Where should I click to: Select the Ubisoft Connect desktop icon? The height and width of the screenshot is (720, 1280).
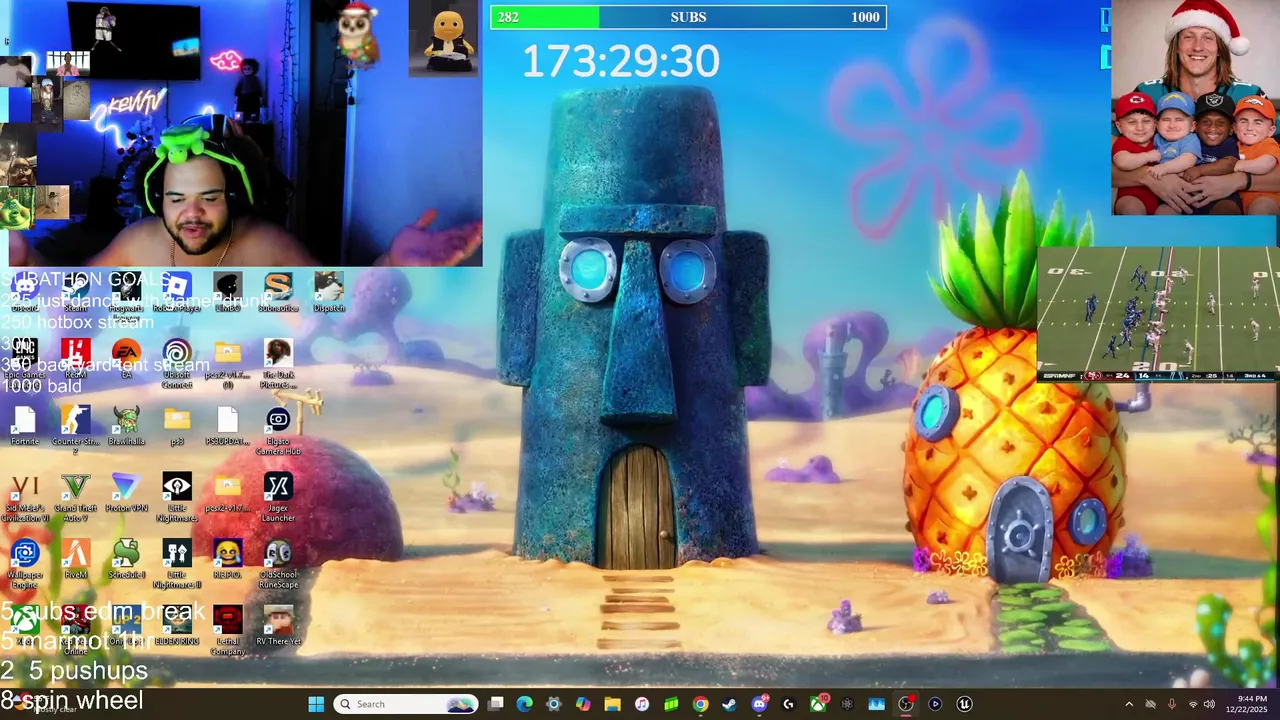click(x=177, y=365)
